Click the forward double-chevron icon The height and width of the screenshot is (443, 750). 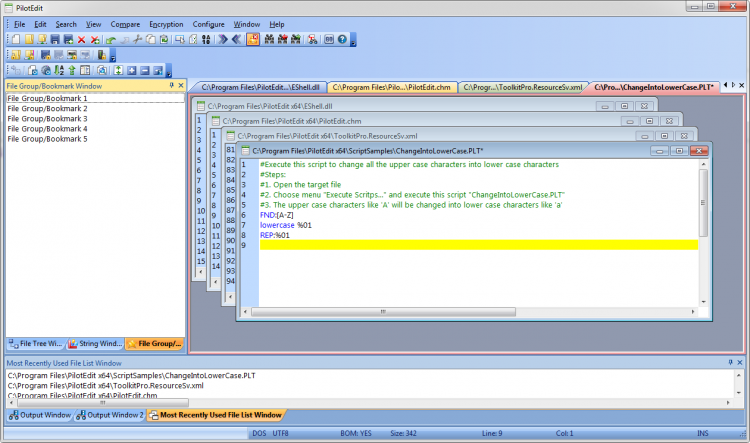tap(223, 40)
